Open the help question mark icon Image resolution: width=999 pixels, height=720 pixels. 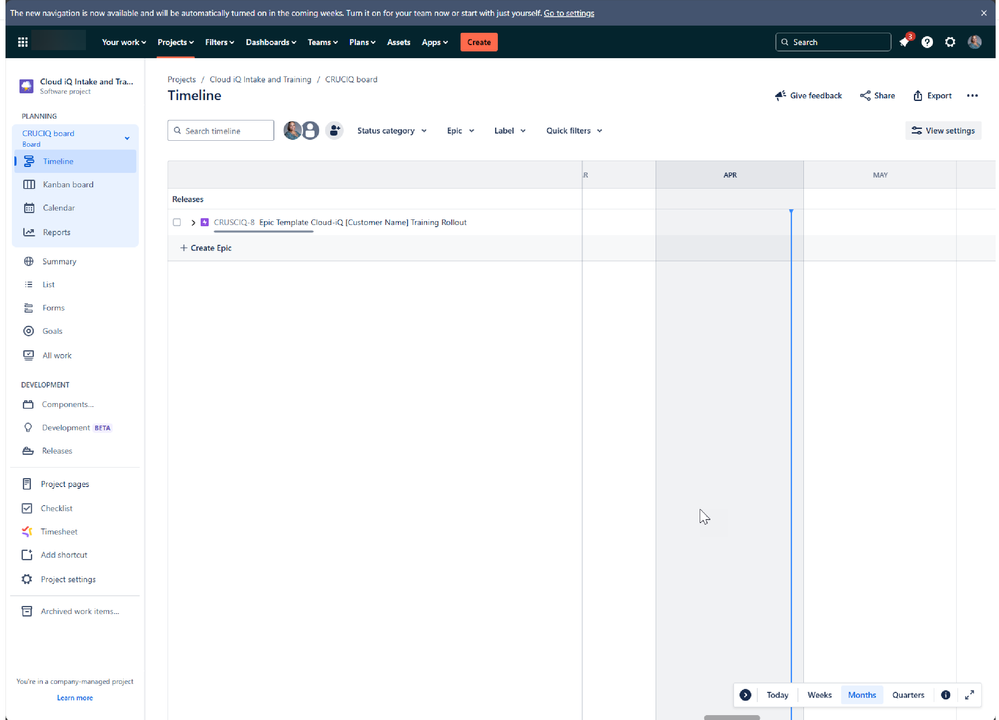pos(927,42)
